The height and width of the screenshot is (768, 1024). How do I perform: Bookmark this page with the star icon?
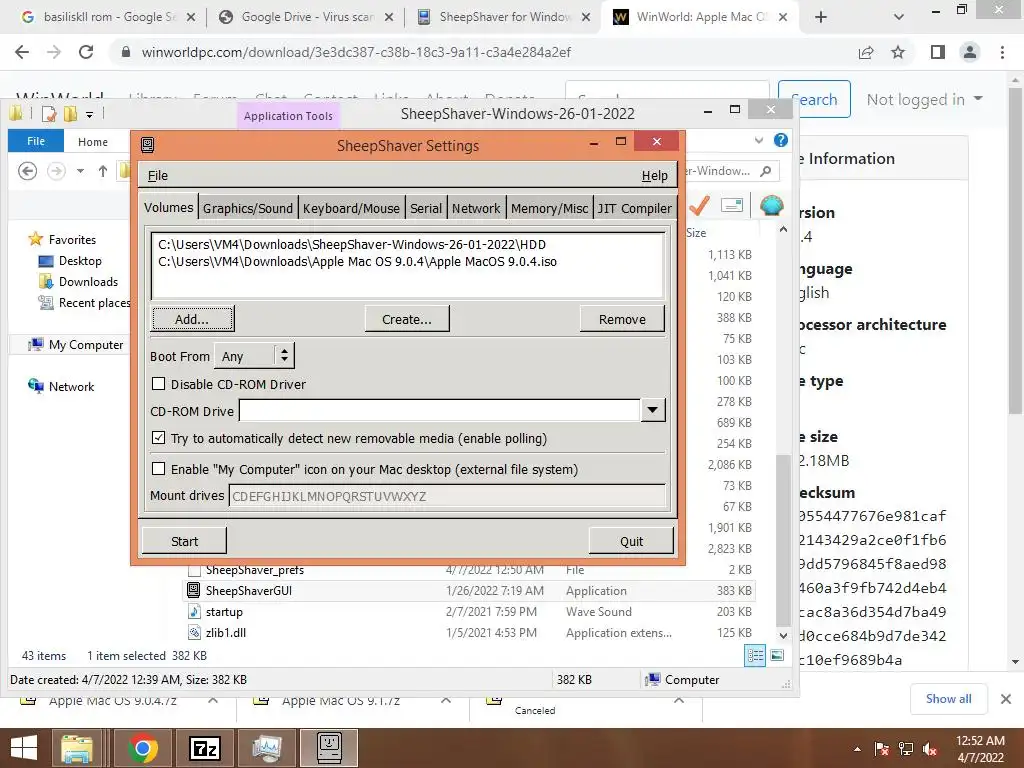pos(898,52)
